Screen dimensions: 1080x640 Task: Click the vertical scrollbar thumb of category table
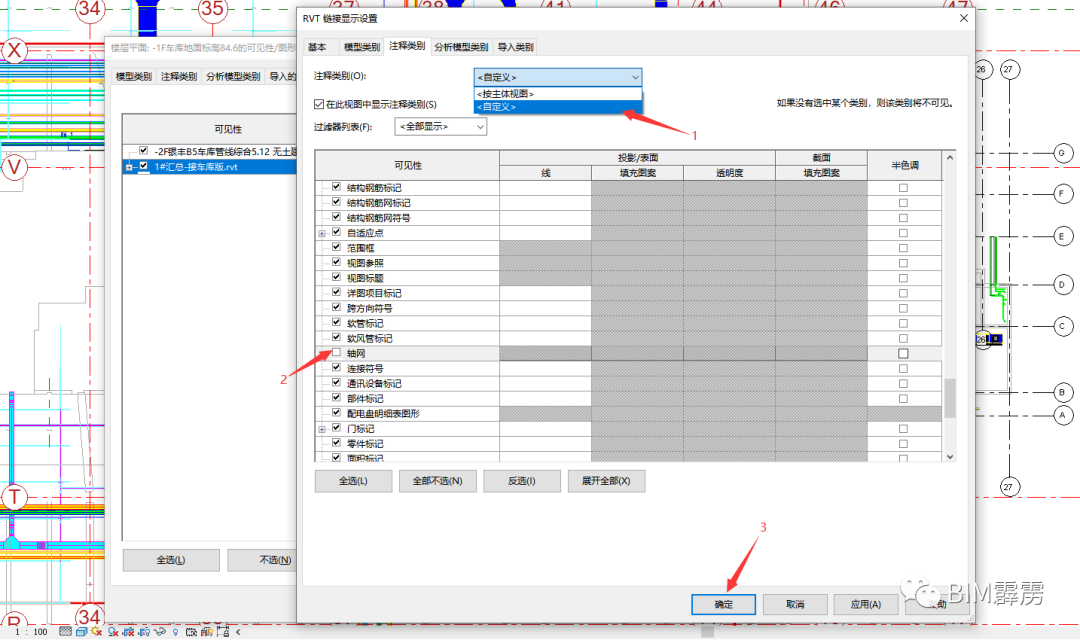(x=950, y=398)
